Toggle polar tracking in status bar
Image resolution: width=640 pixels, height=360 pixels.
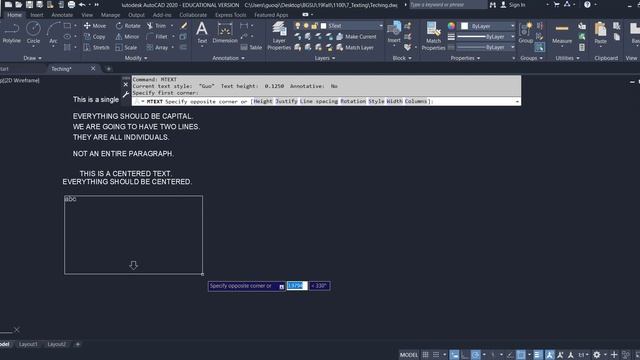click(476, 355)
